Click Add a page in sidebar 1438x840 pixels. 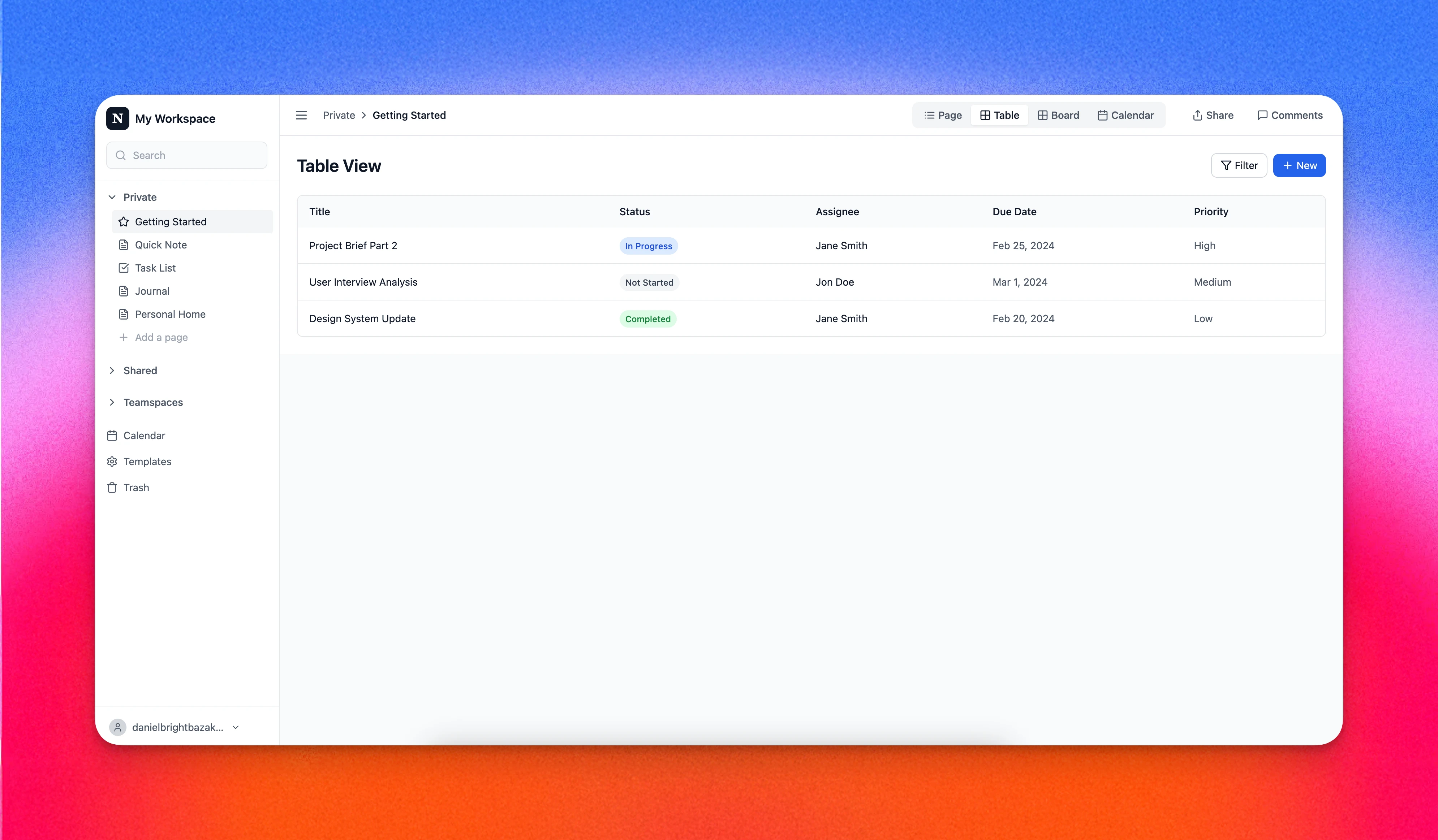click(x=192, y=337)
